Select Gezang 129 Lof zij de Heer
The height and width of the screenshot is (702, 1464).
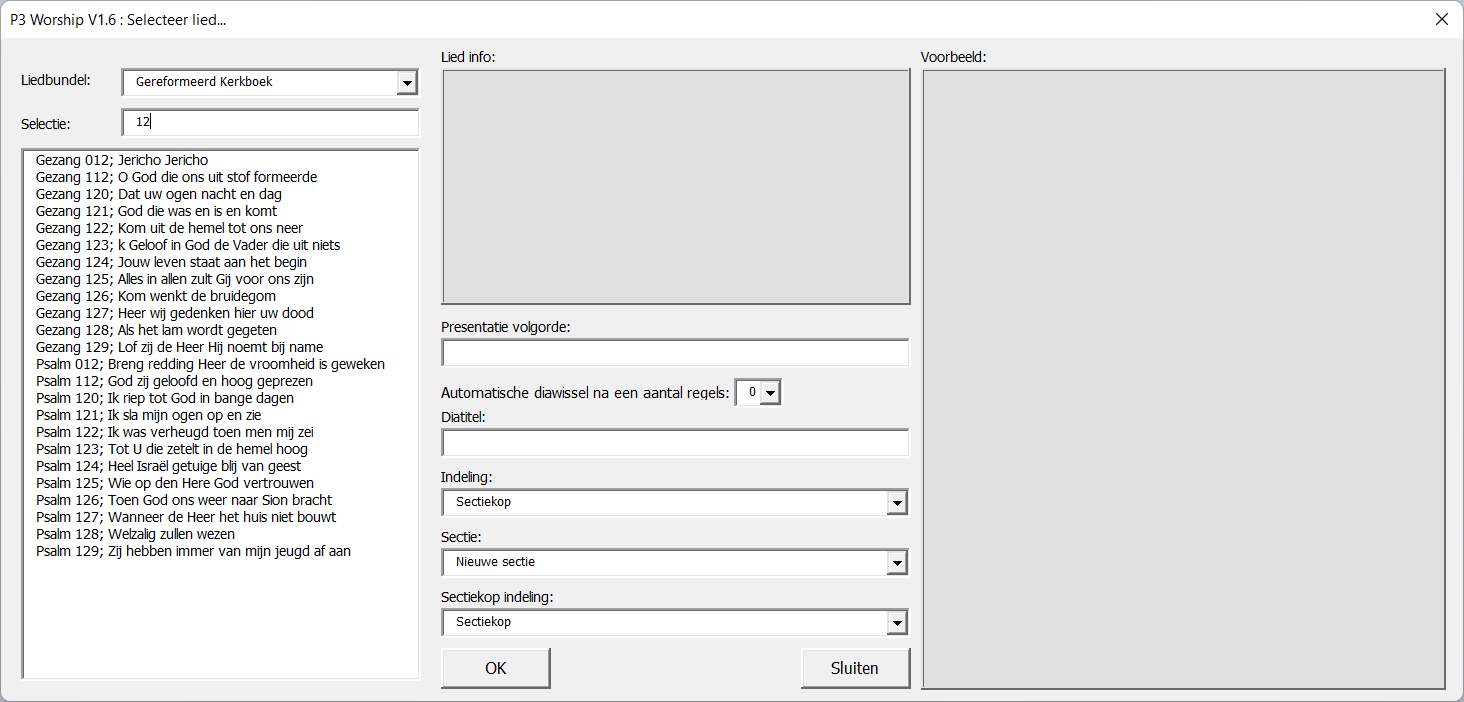[179, 347]
